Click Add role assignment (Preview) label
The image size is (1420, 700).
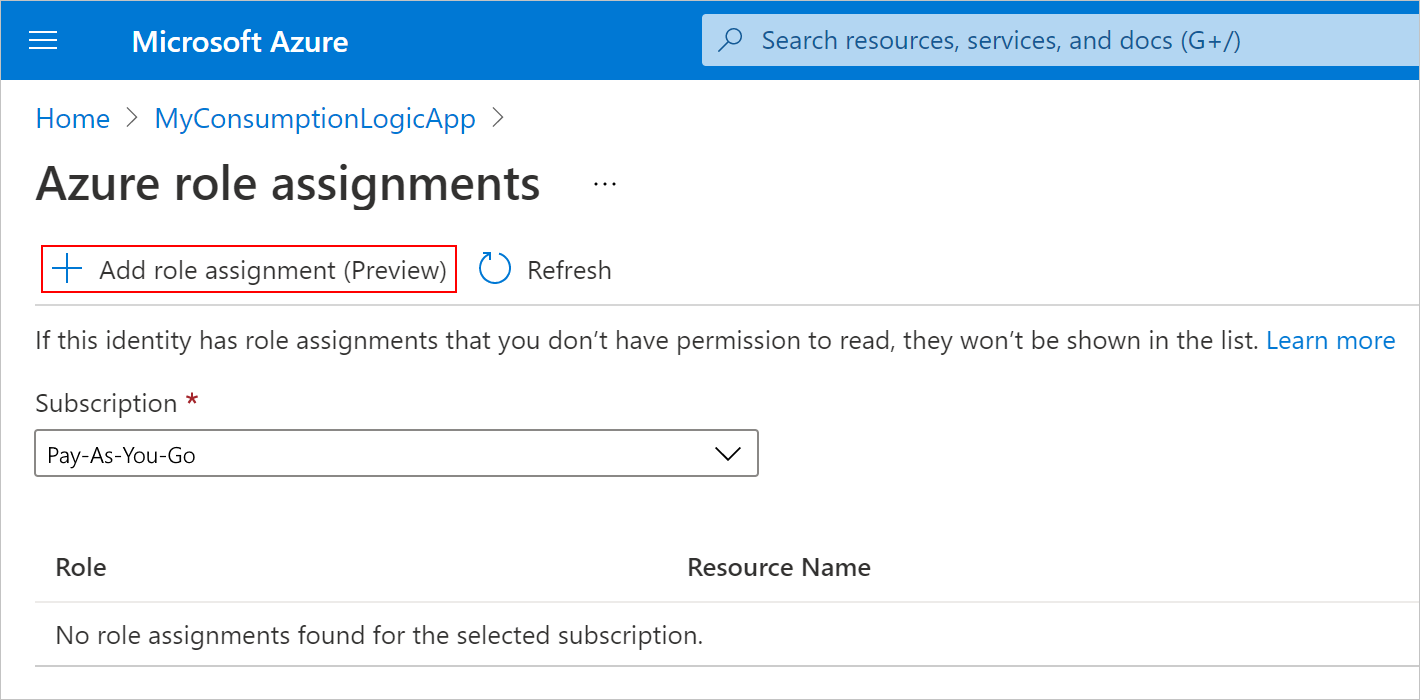[272, 270]
